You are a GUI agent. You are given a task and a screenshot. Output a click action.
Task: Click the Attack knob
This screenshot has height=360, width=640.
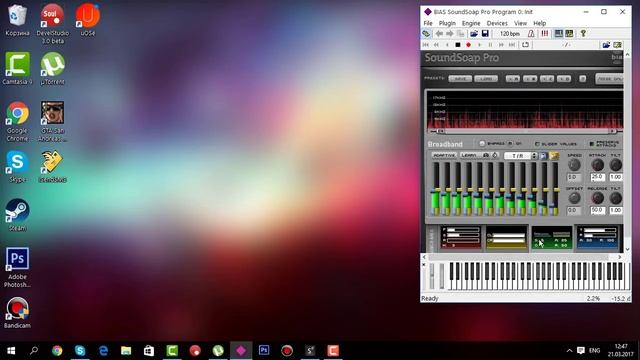click(598, 165)
